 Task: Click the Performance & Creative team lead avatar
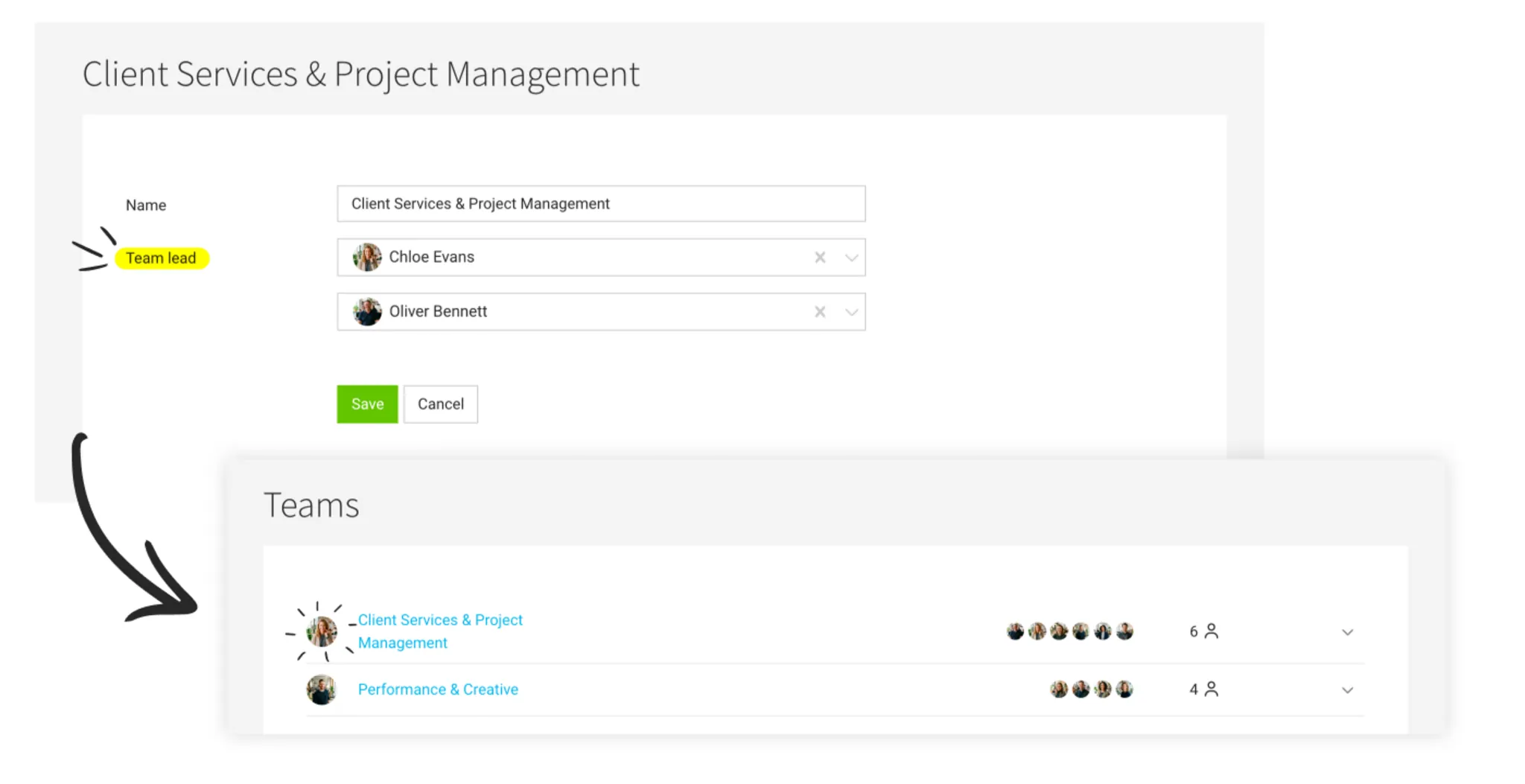click(x=322, y=689)
